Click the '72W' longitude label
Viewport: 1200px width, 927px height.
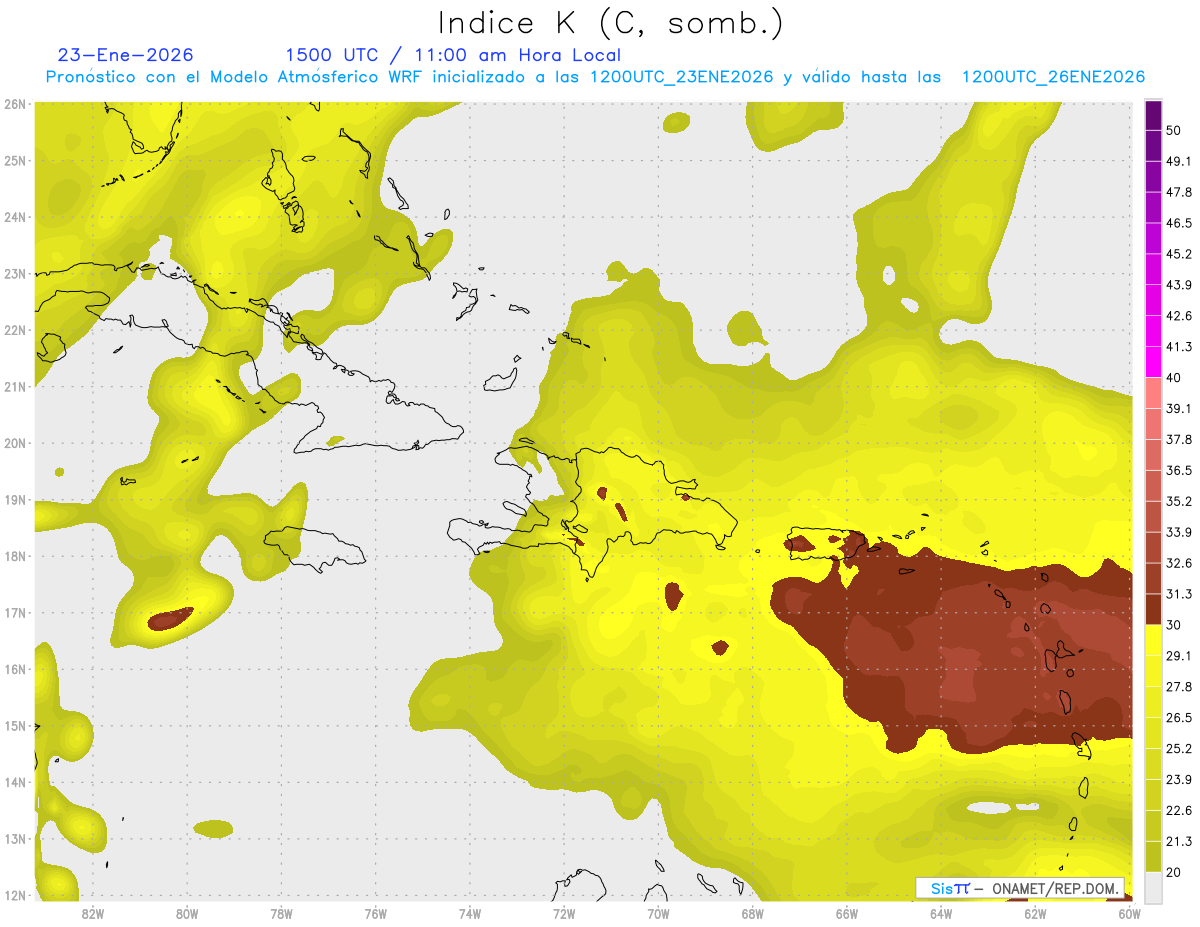[x=564, y=914]
